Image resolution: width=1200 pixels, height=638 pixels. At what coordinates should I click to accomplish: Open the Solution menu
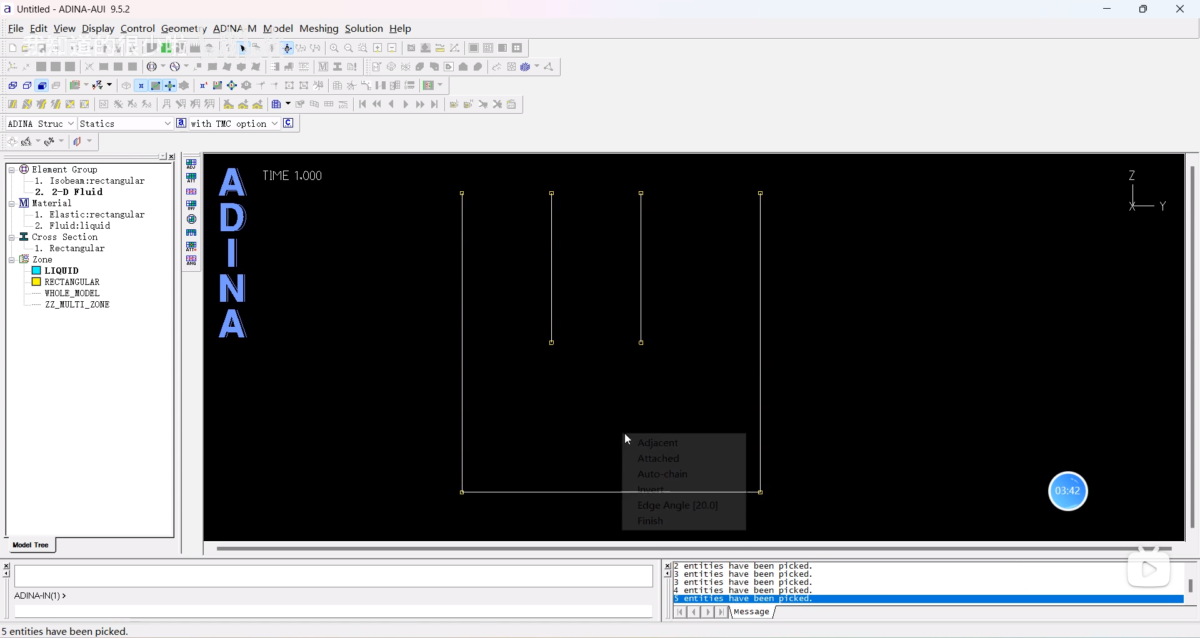tap(364, 28)
